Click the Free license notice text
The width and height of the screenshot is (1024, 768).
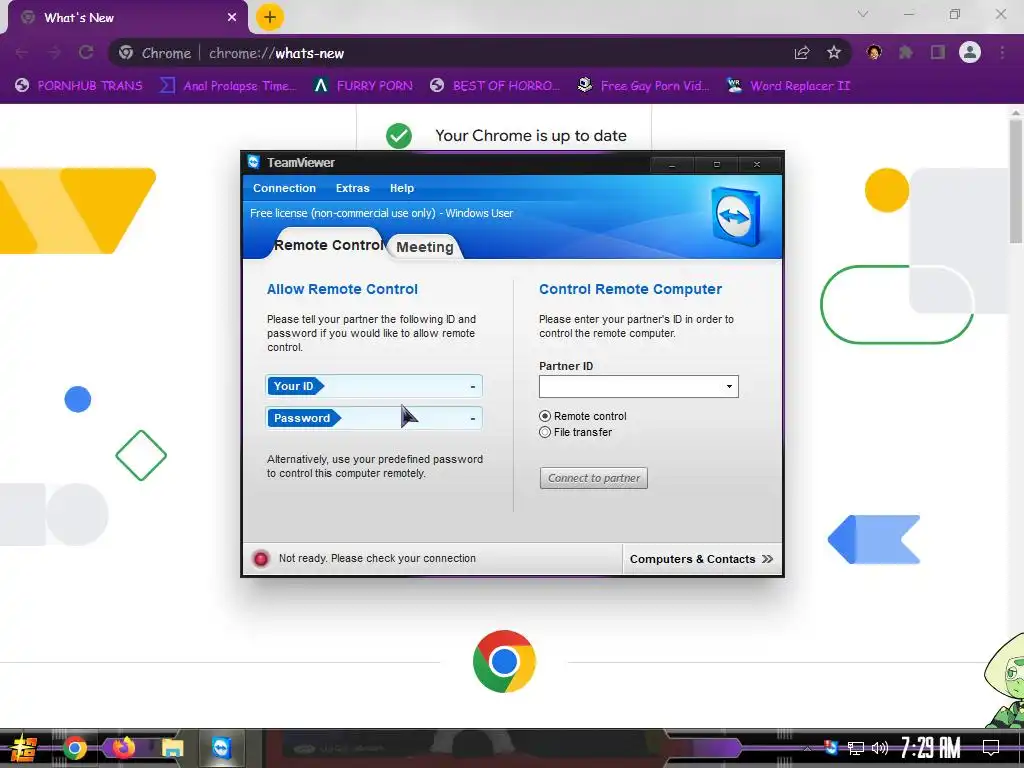[x=381, y=214]
